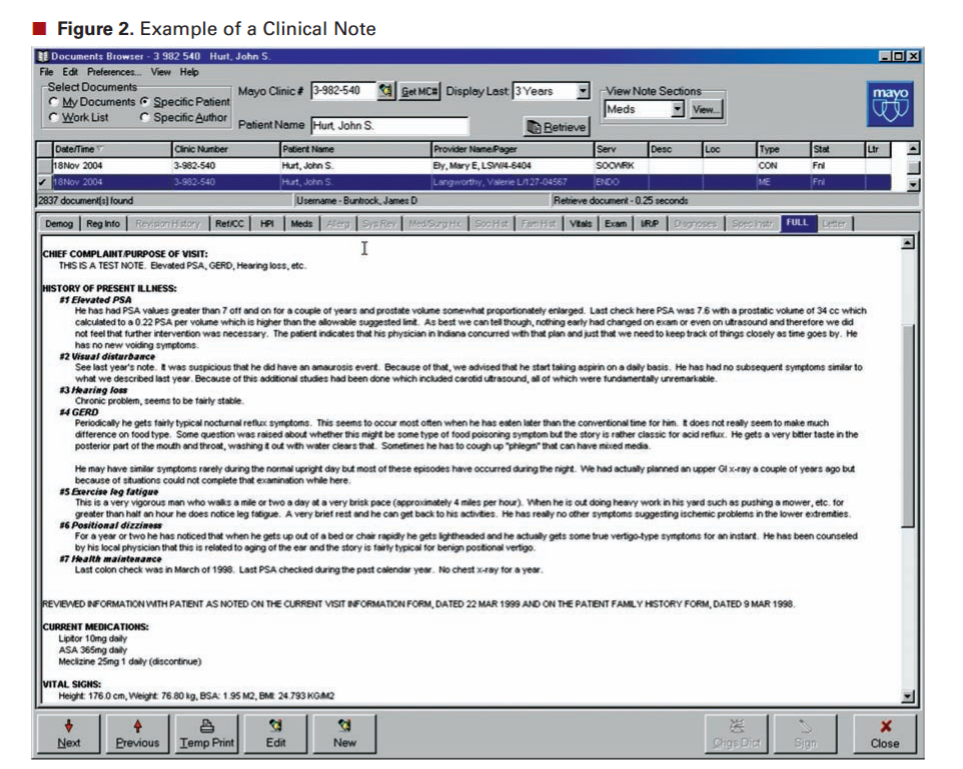
Task: Open the View Note Sections Meds dropdown
Action: pos(677,109)
